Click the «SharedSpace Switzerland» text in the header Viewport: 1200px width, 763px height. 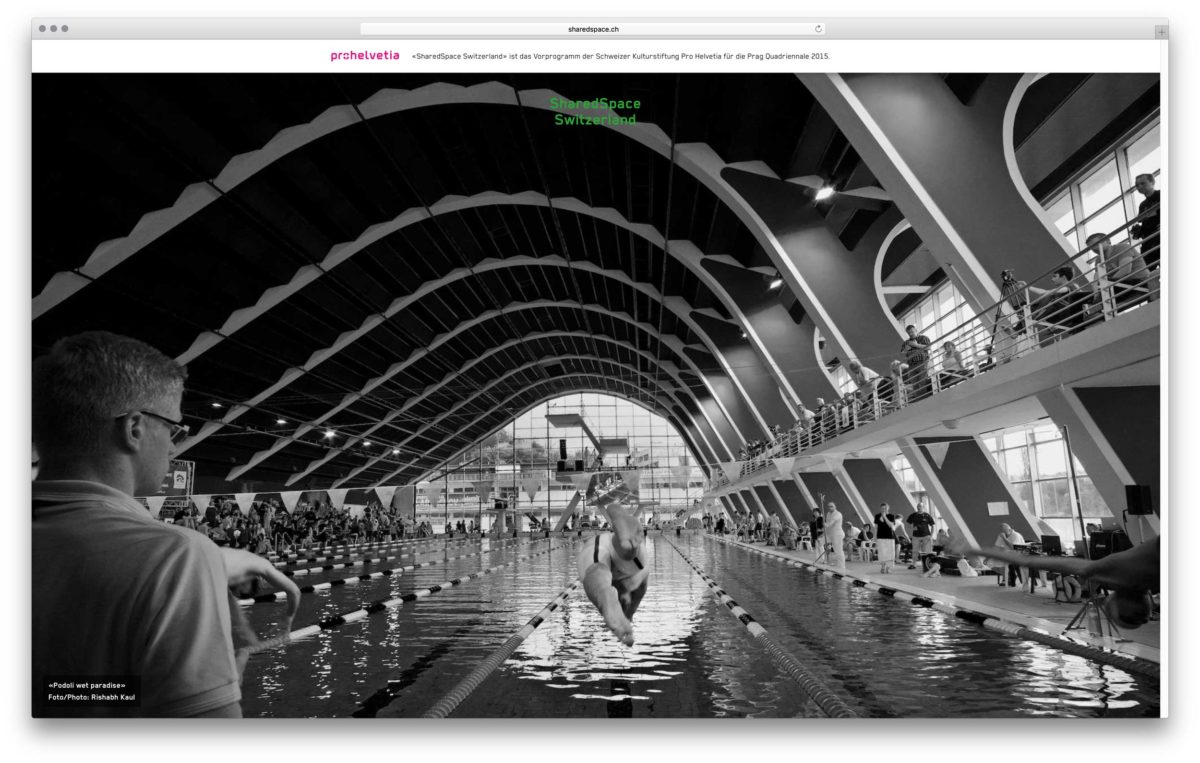pos(459,56)
